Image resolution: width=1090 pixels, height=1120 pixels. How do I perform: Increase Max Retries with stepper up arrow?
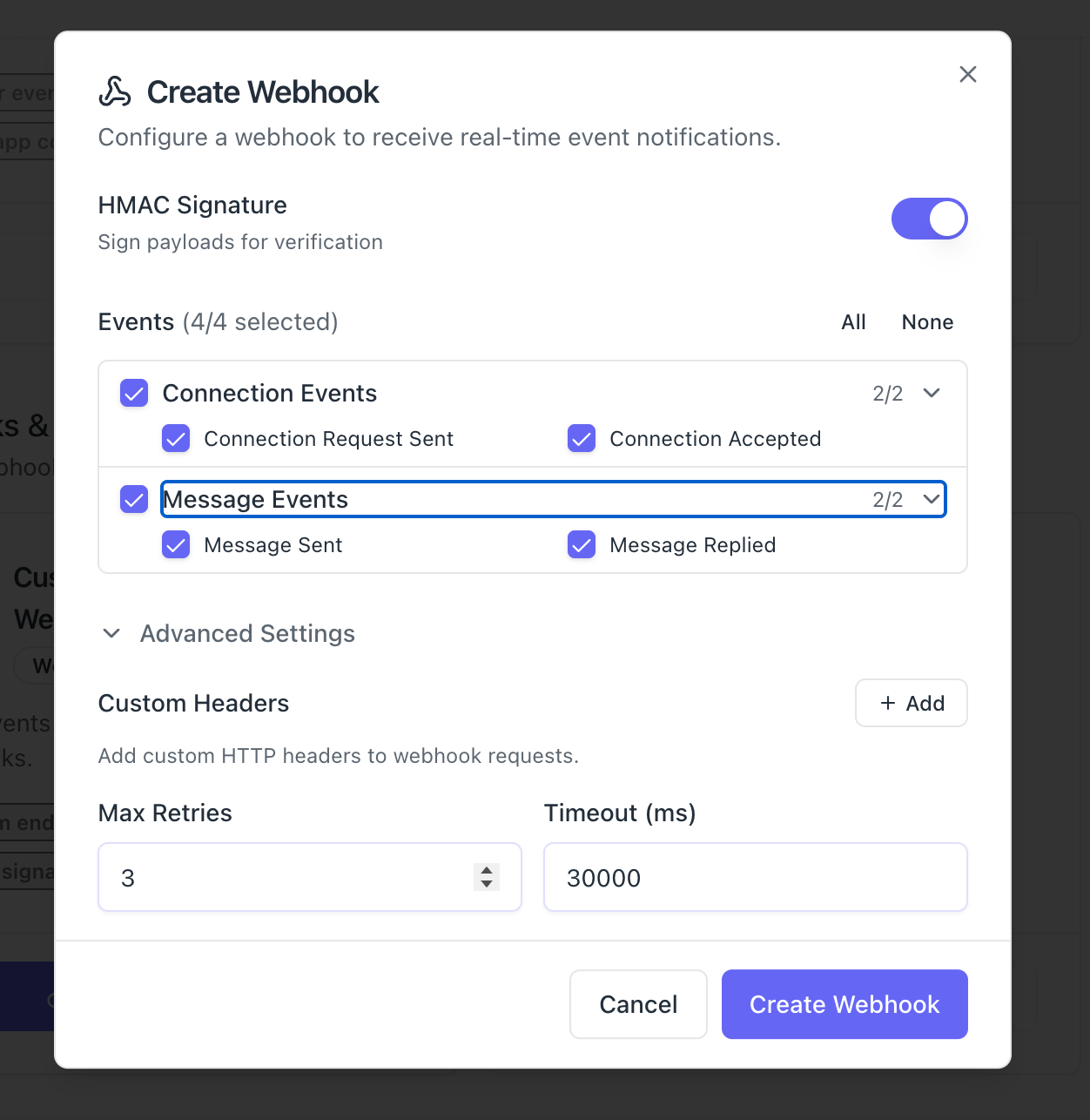pyautogui.click(x=487, y=870)
